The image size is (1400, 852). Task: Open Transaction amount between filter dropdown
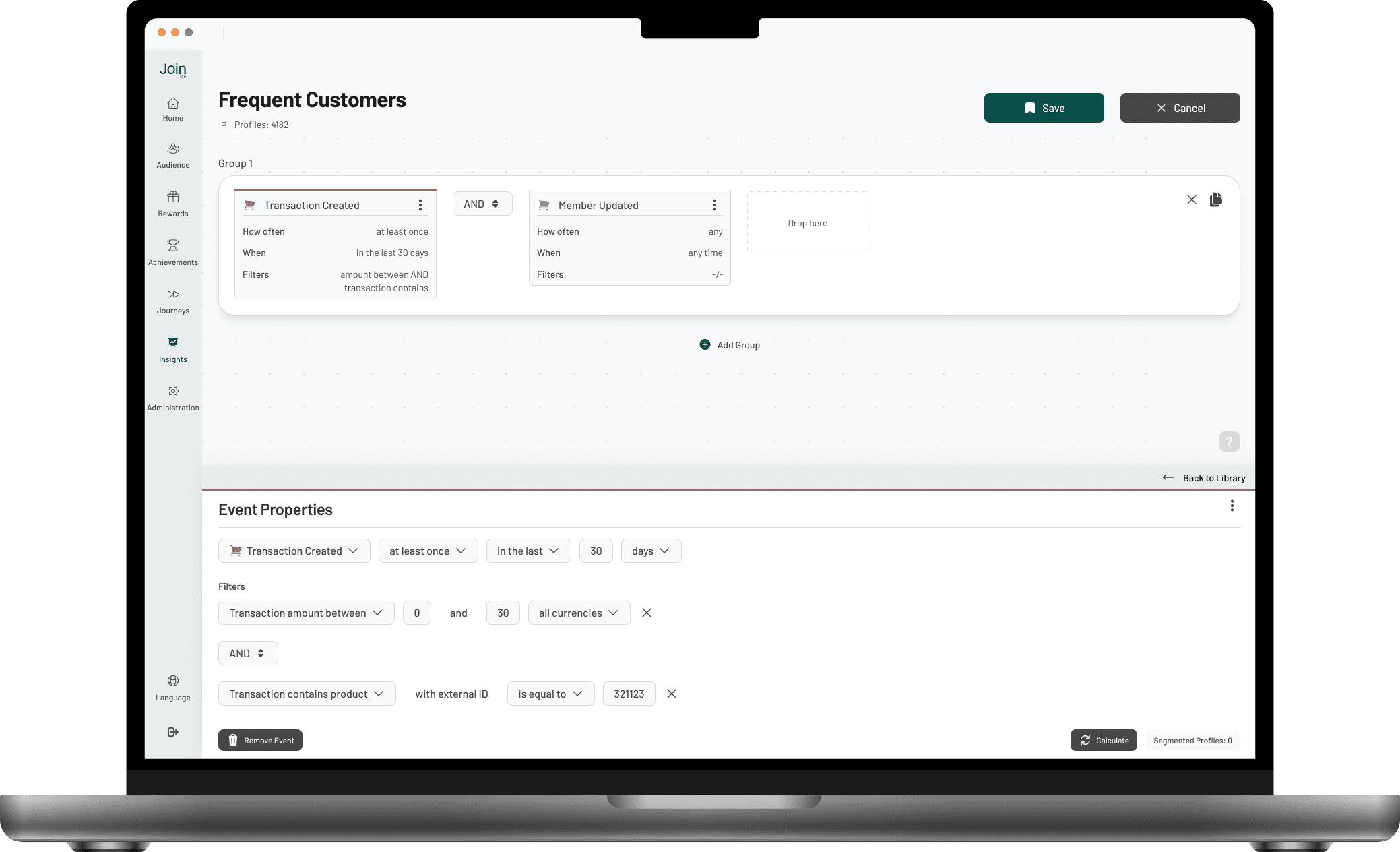(x=307, y=613)
